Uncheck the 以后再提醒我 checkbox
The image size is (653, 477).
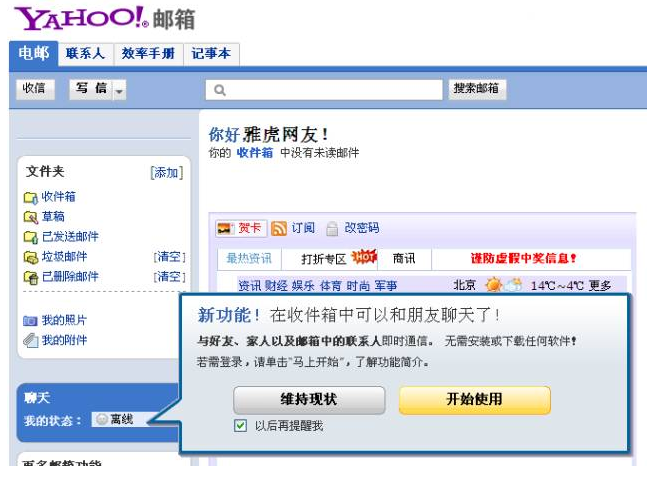(240, 425)
